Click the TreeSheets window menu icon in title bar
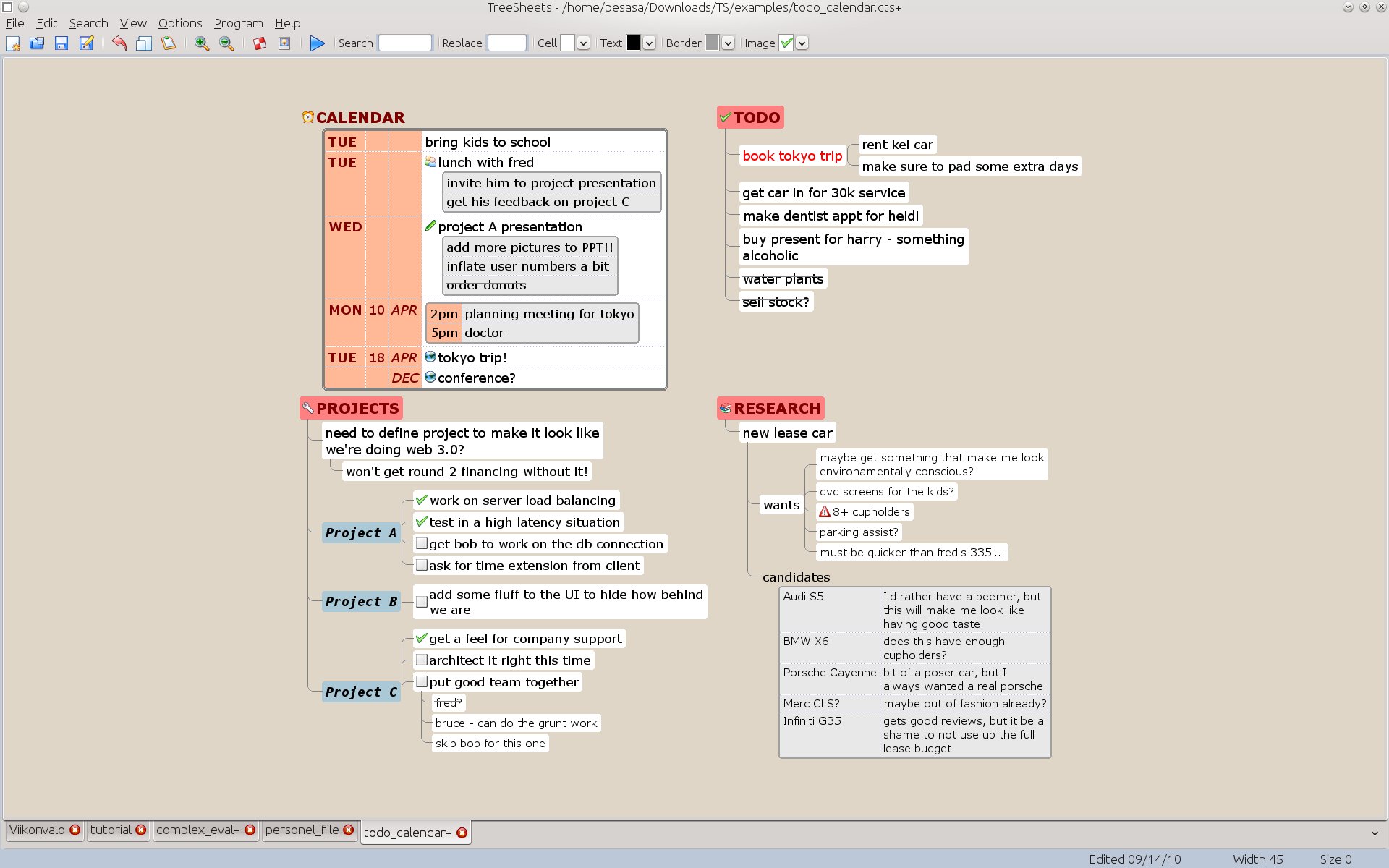The image size is (1389, 868). 7,7
